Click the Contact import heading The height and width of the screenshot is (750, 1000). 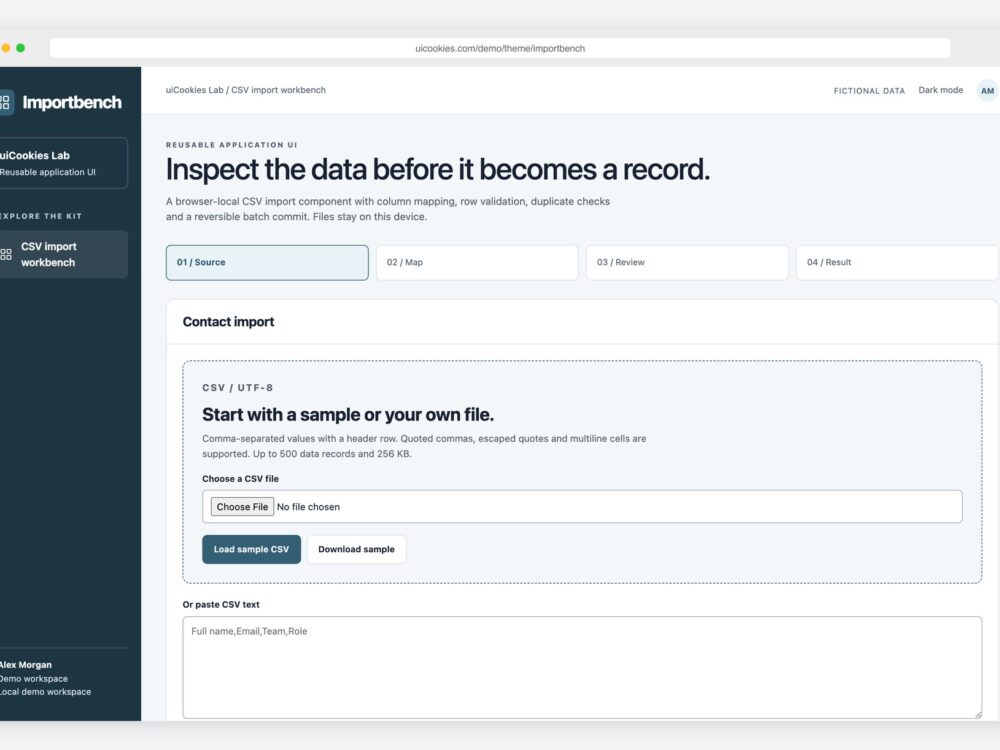[x=228, y=321]
